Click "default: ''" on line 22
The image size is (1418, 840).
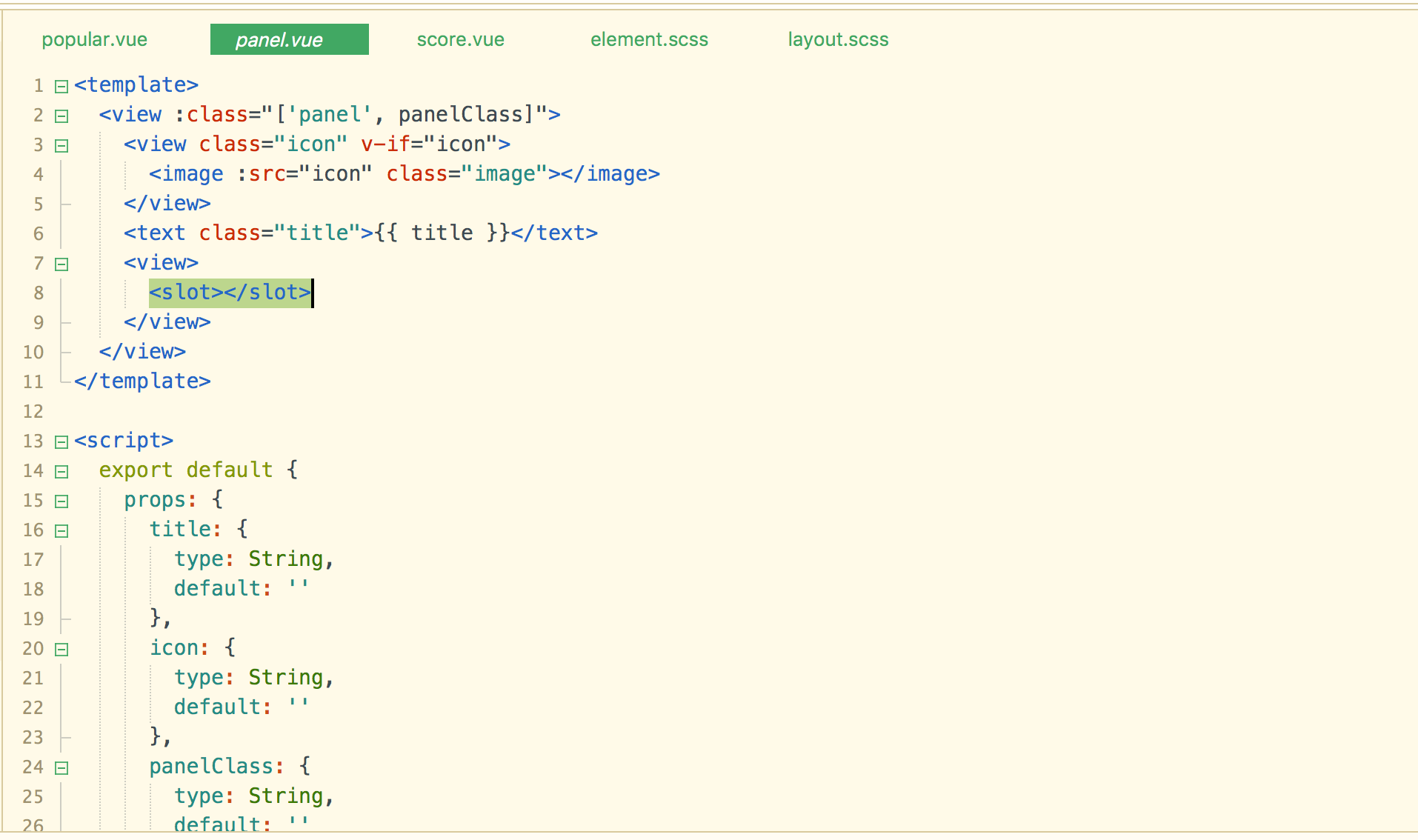pyautogui.click(x=242, y=707)
